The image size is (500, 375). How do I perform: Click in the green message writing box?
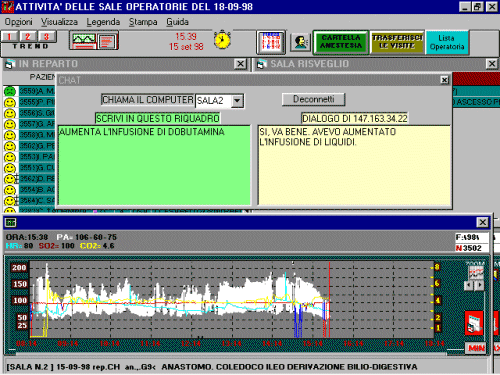click(154, 165)
